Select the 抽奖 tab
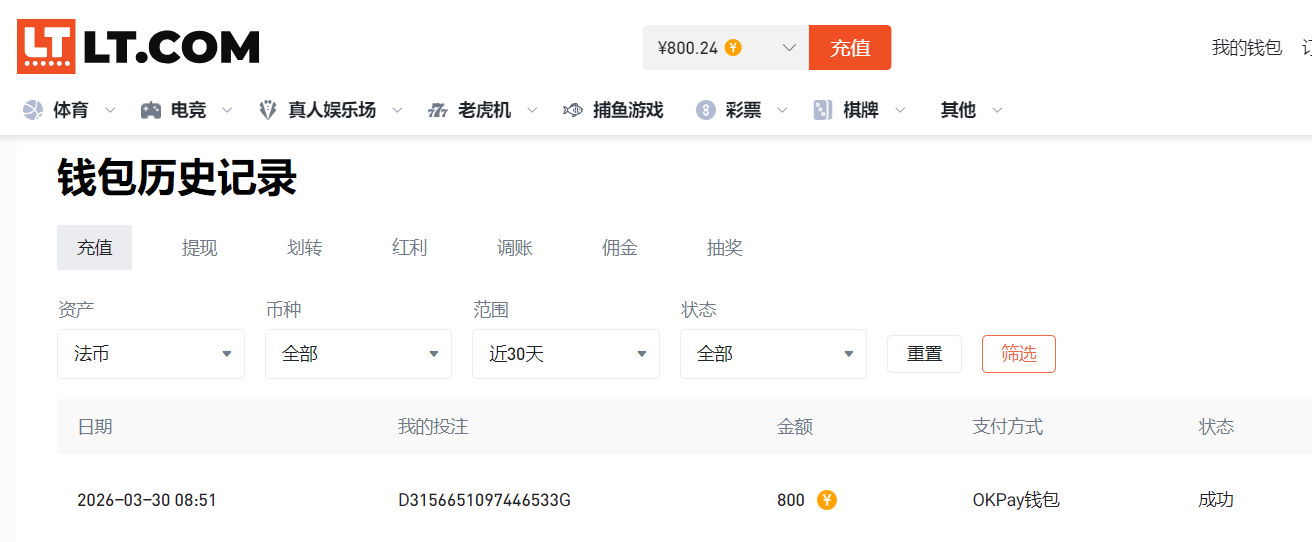1312x542 pixels. [724, 248]
